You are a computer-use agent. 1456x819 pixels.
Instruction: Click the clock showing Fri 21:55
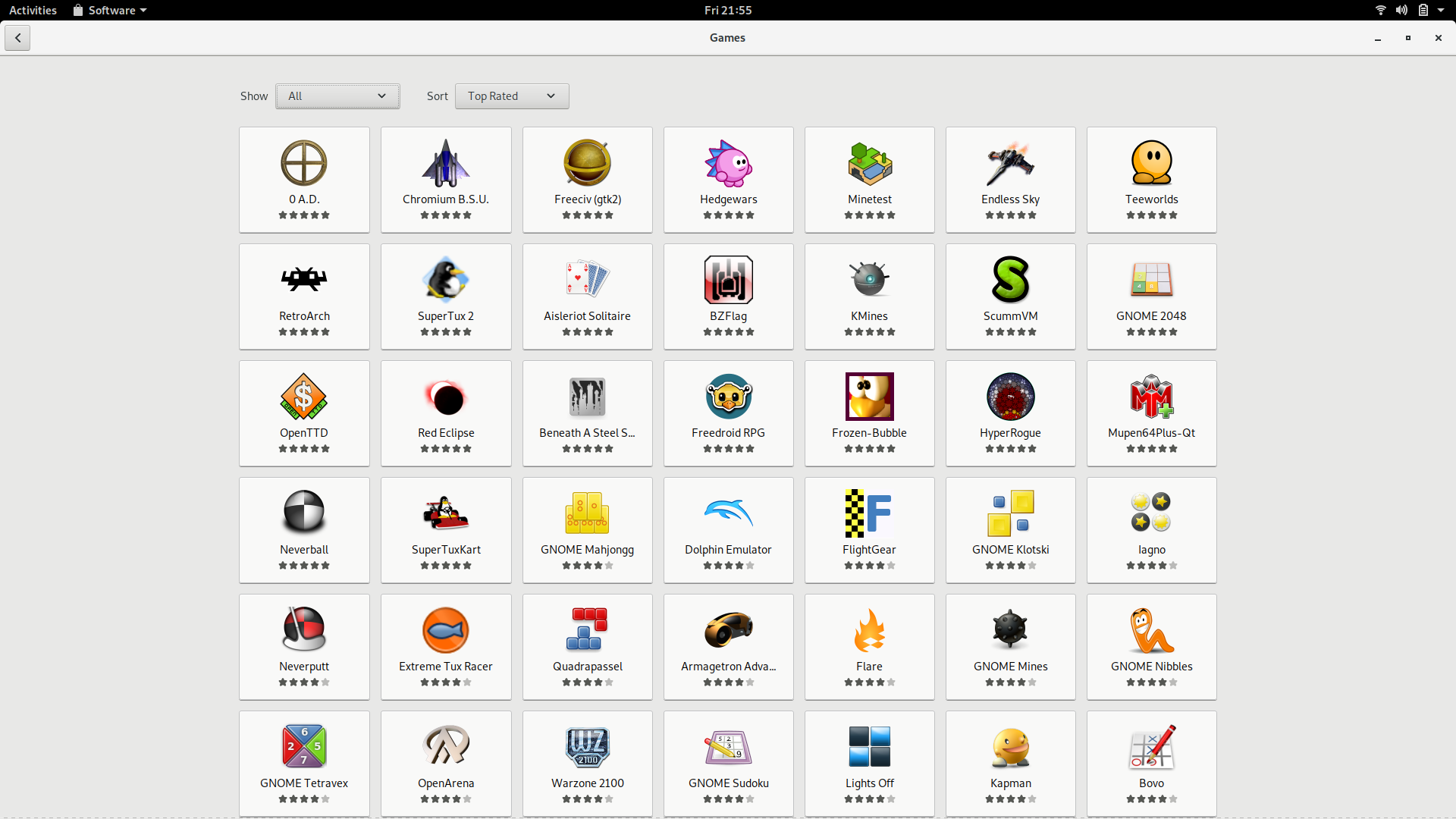728,10
